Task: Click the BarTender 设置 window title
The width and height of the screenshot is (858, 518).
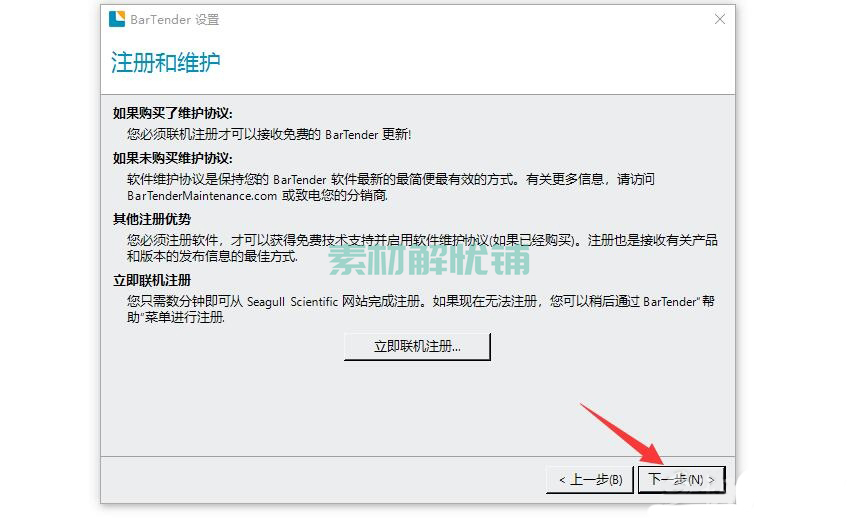Action: pyautogui.click(x=175, y=20)
